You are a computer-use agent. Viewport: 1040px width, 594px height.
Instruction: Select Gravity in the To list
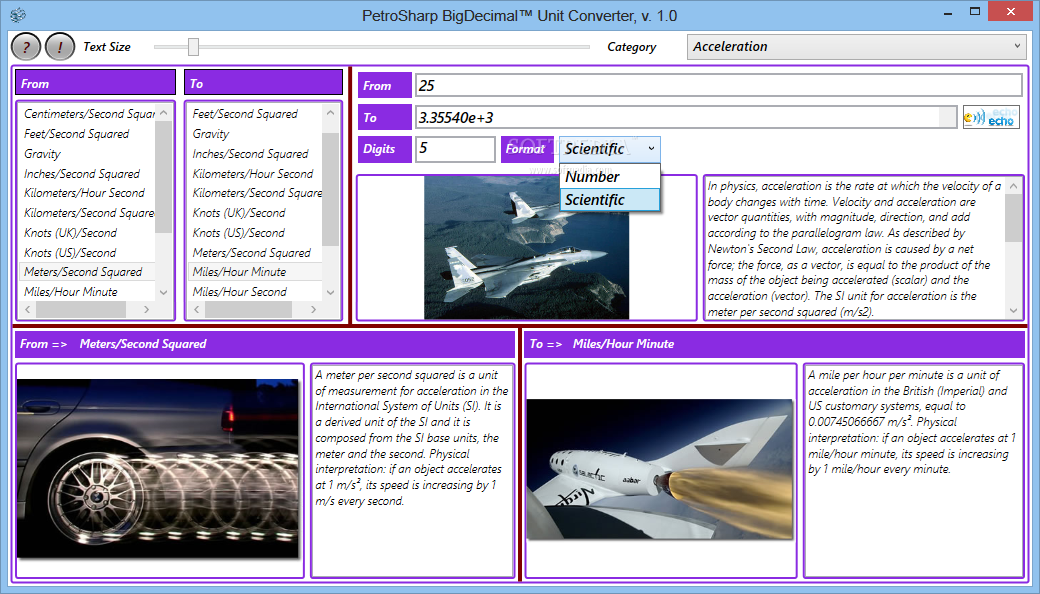click(255, 133)
